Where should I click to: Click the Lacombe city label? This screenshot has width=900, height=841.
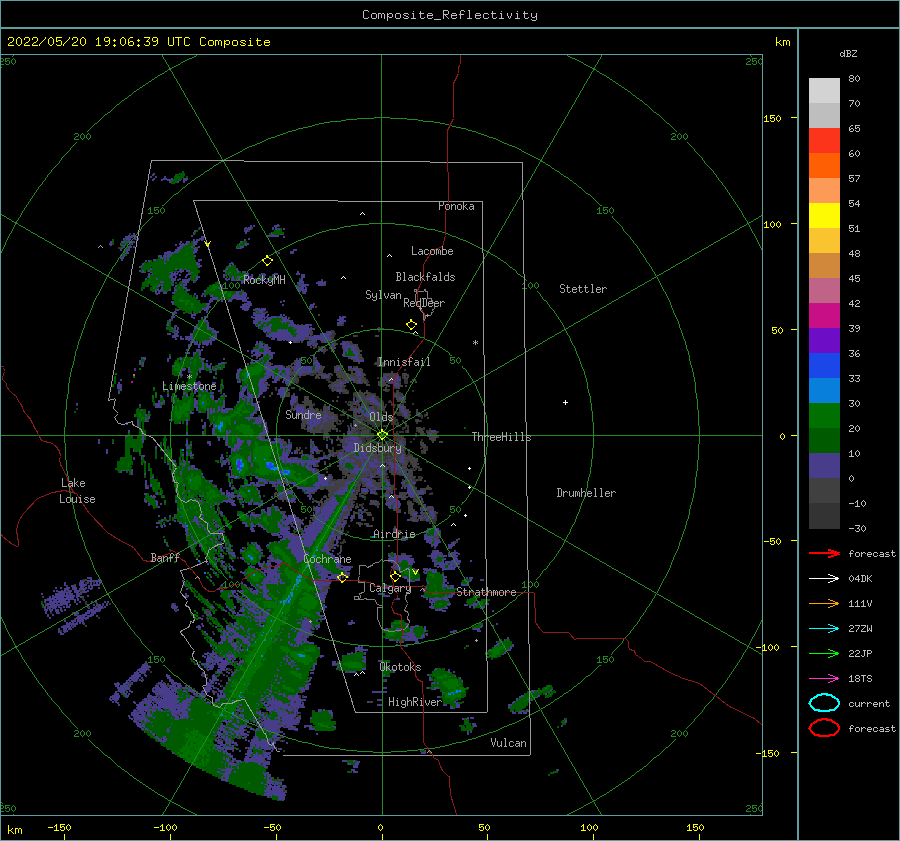coord(432,251)
